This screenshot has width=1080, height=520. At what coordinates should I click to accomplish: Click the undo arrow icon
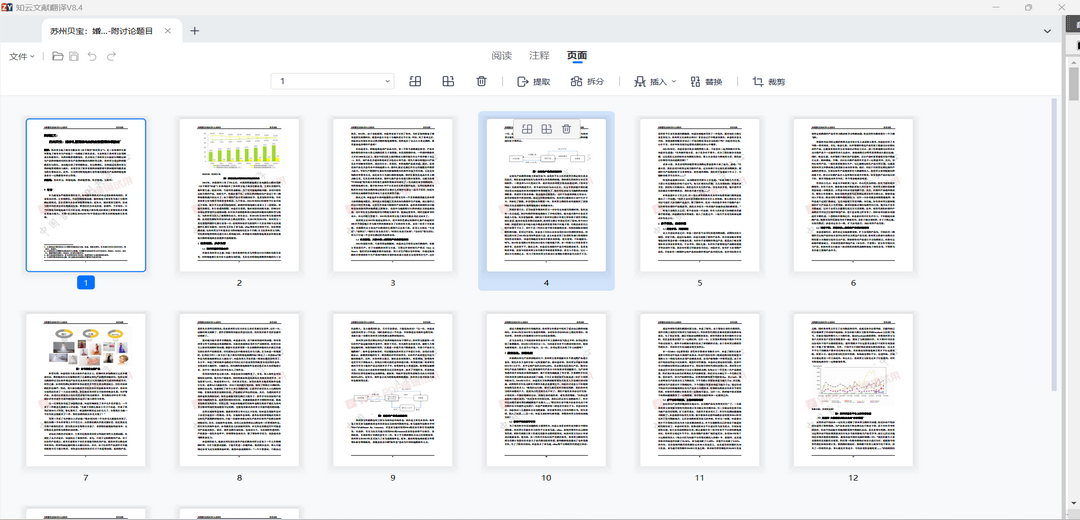pyautogui.click(x=93, y=57)
